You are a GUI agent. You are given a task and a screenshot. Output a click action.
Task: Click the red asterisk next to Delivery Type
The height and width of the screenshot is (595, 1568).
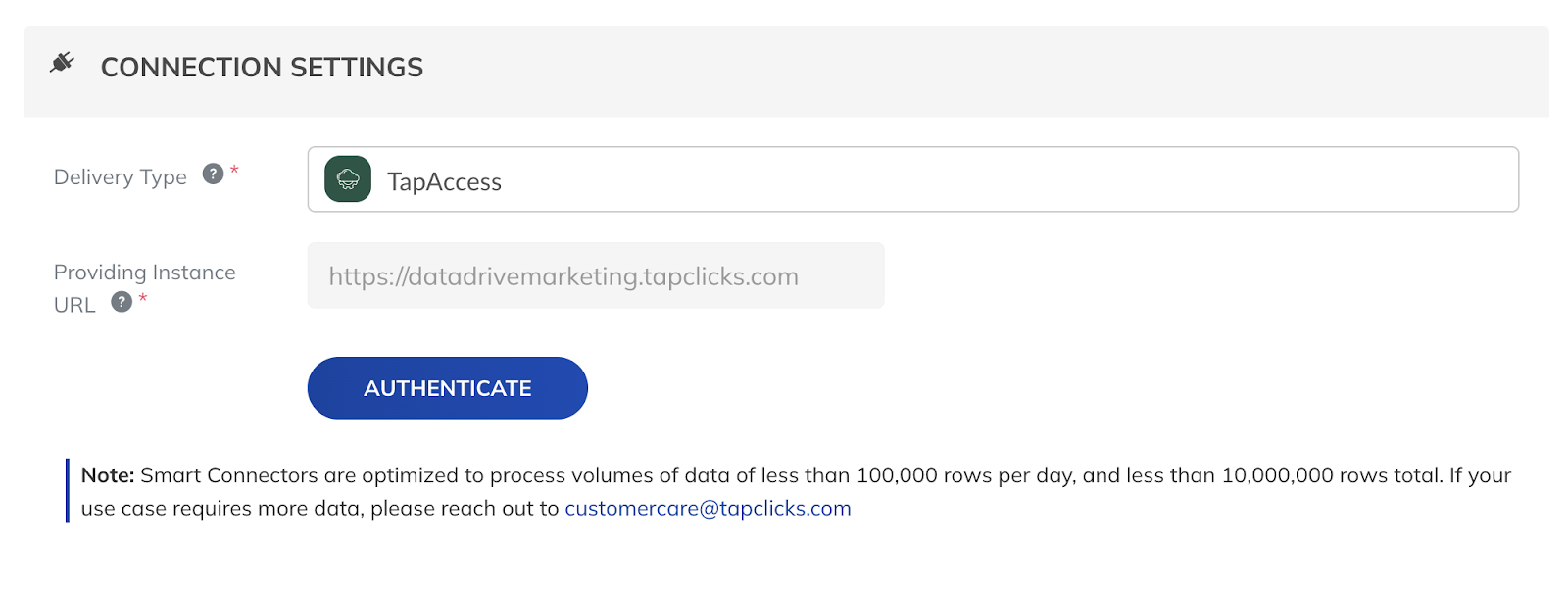click(x=234, y=171)
